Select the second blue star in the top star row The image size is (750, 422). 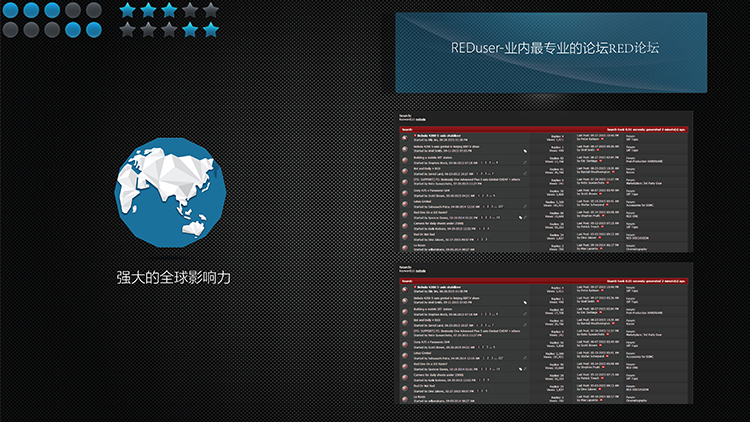pos(148,10)
